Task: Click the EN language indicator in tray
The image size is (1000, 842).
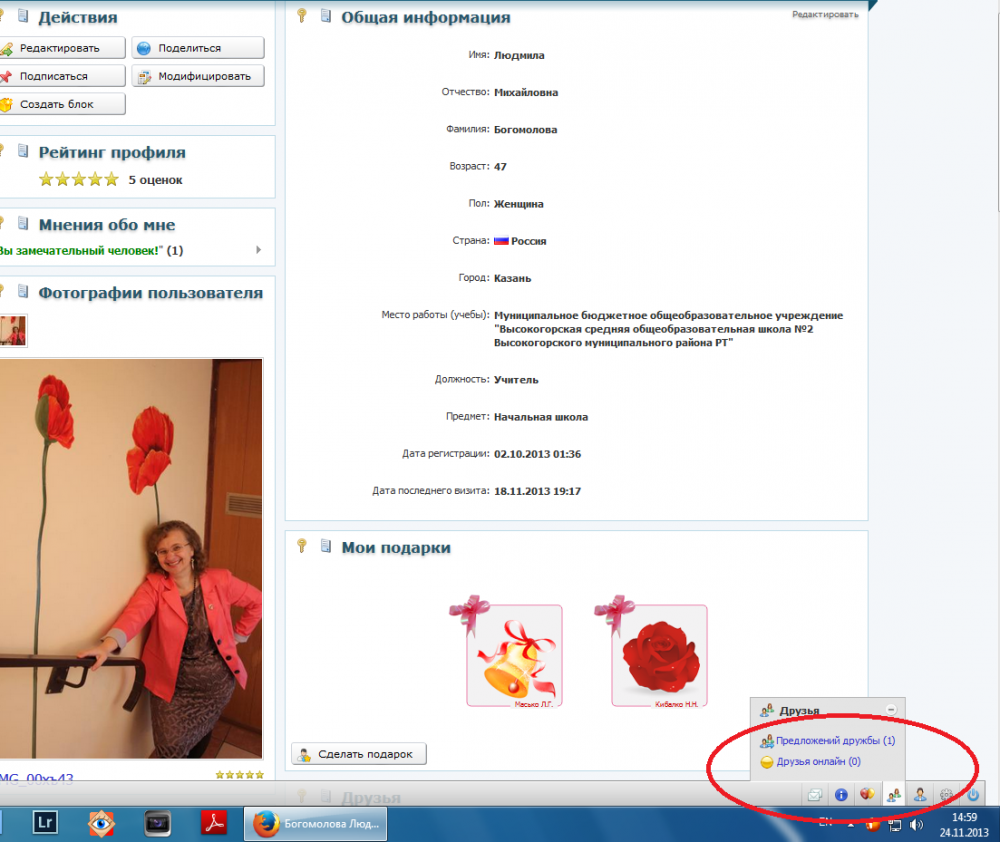Action: pos(825,822)
